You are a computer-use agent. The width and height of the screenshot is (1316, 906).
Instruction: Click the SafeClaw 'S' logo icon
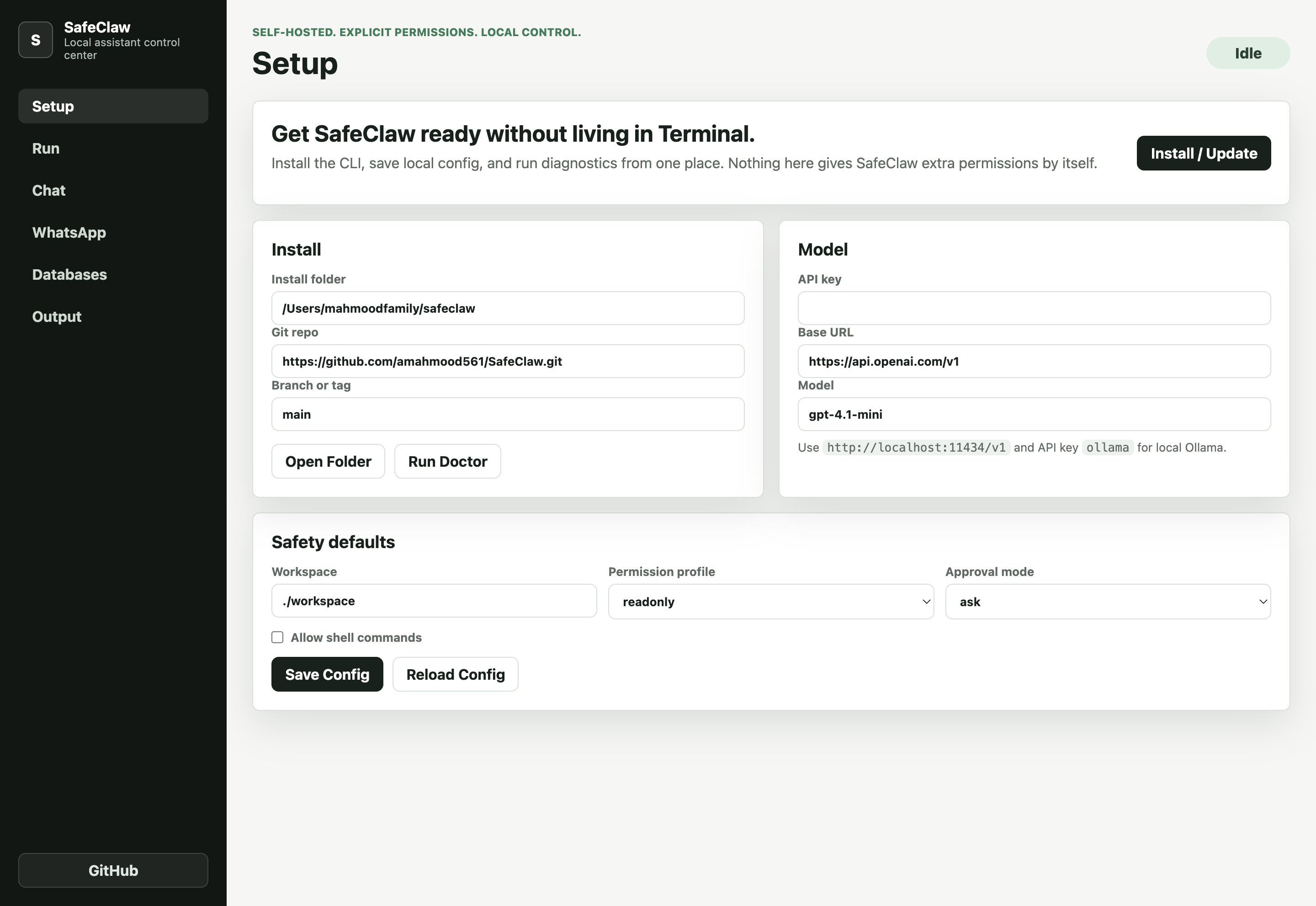[35, 40]
